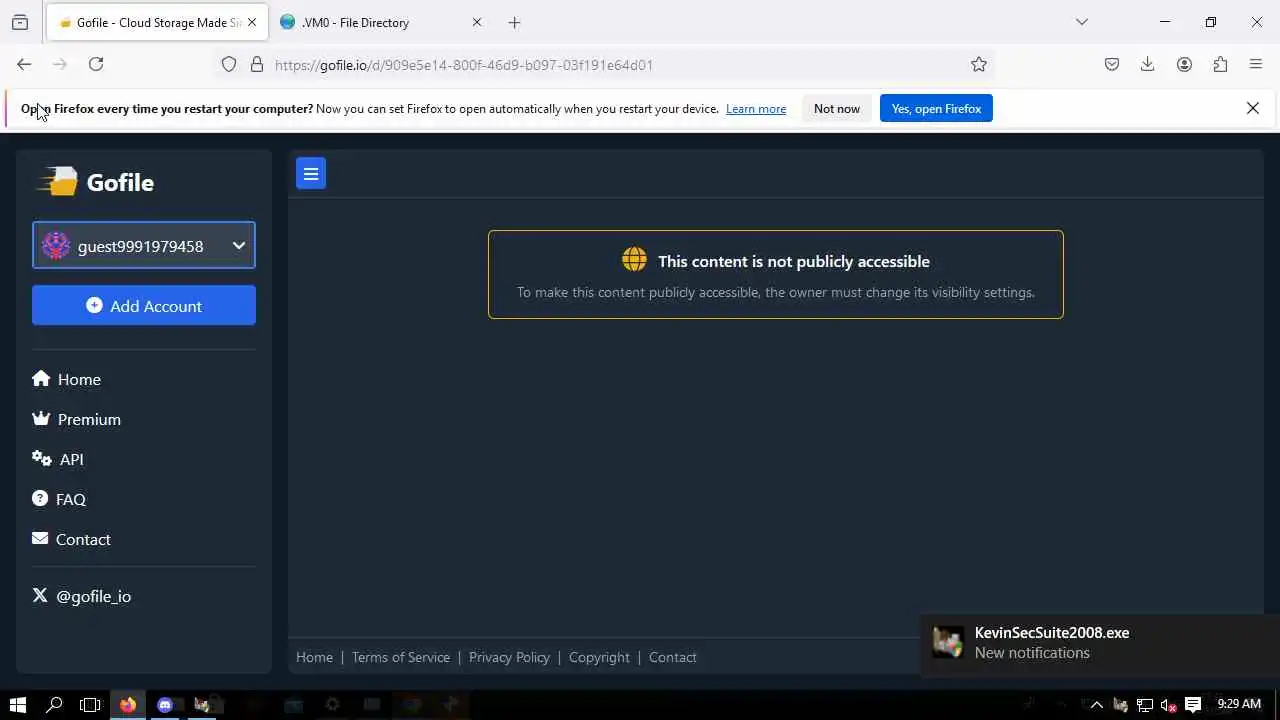The height and width of the screenshot is (720, 1280).
Task: Open the extensions puzzle icon
Action: point(1220,64)
